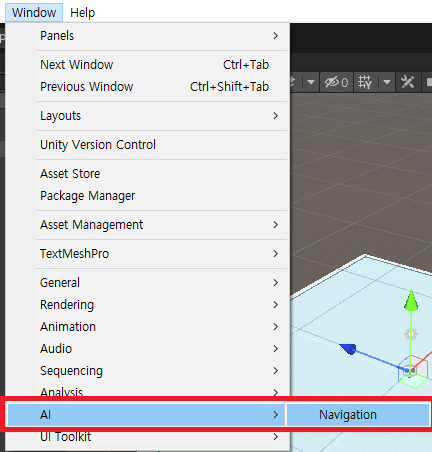
Task: Open the Window menu
Action: (x=34, y=13)
